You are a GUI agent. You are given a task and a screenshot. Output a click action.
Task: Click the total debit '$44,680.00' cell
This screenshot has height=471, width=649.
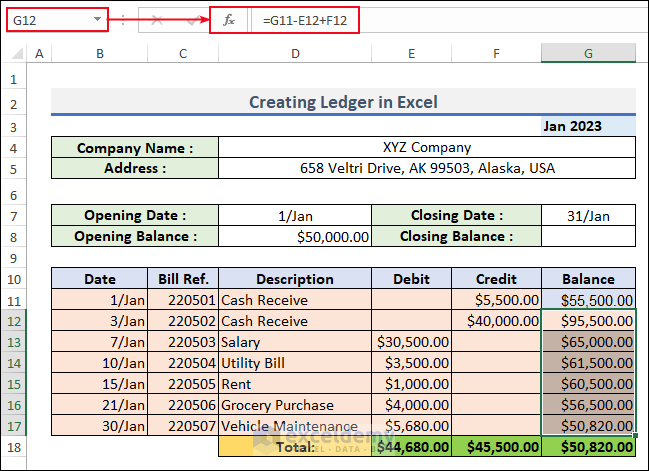411,447
